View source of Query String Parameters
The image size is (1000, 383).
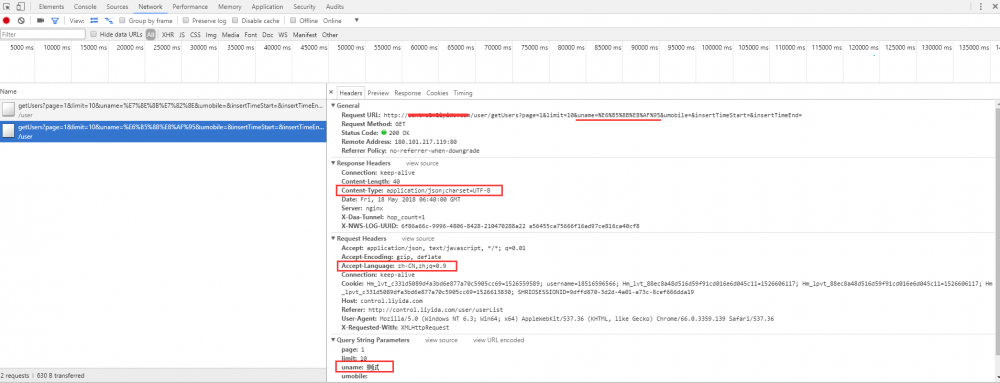pyautogui.click(x=441, y=340)
